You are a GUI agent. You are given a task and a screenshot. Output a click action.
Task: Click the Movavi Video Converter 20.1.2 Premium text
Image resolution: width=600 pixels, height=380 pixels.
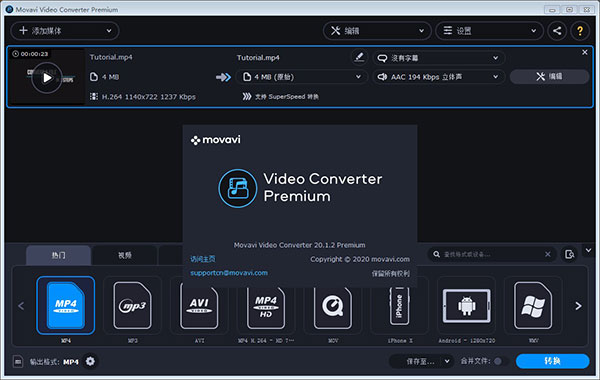tap(300, 245)
